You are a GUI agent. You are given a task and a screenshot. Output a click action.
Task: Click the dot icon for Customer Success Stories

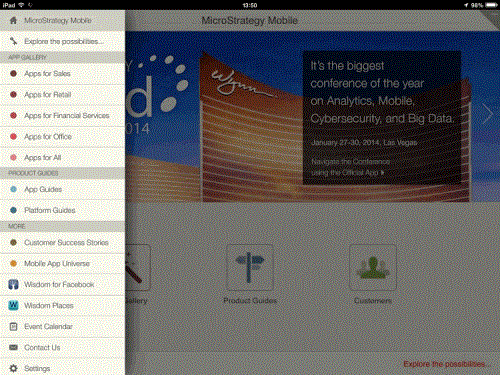point(13,242)
